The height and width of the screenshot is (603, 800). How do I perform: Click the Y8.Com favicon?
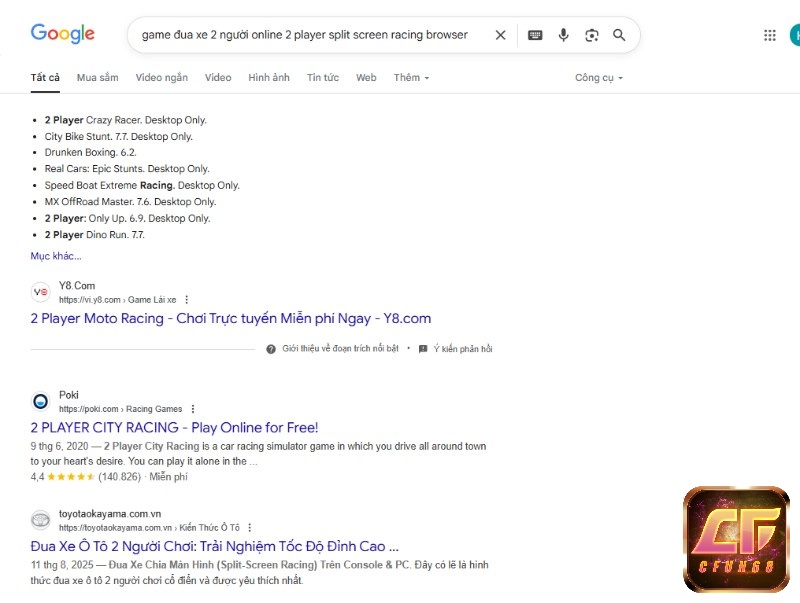pos(40,292)
